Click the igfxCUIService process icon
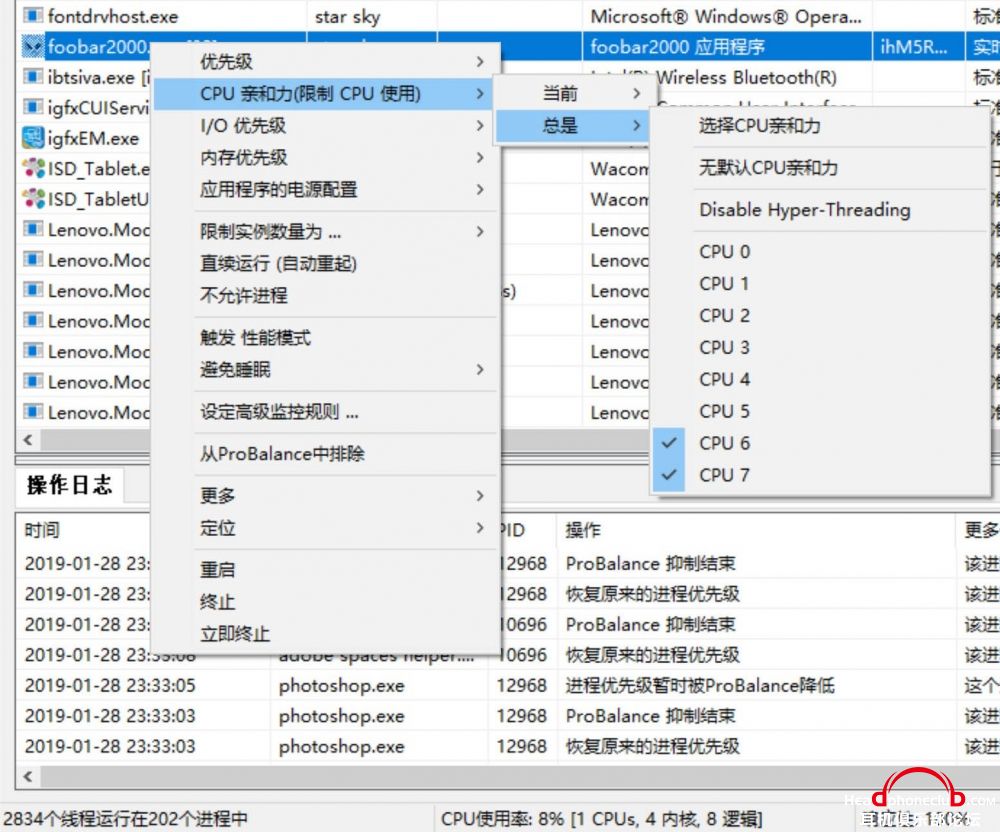This screenshot has width=1000, height=832. [x=33, y=106]
